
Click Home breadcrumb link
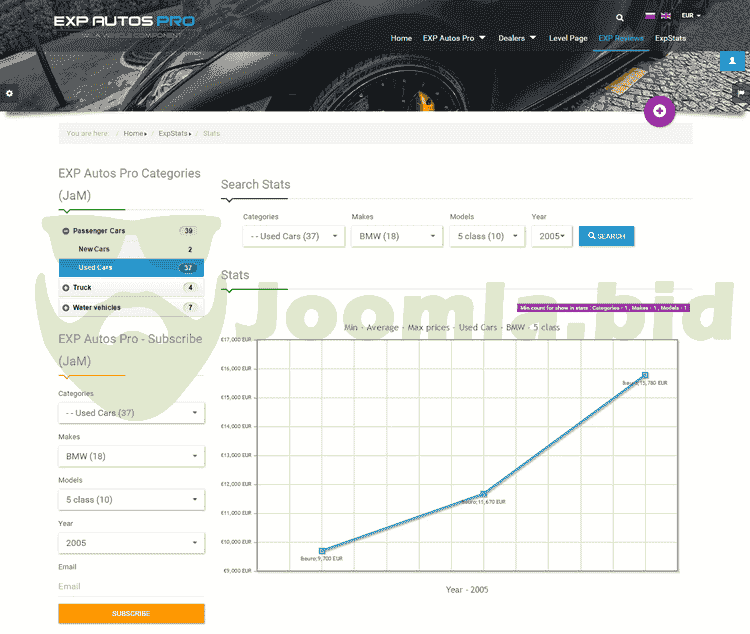pyautogui.click(x=133, y=133)
